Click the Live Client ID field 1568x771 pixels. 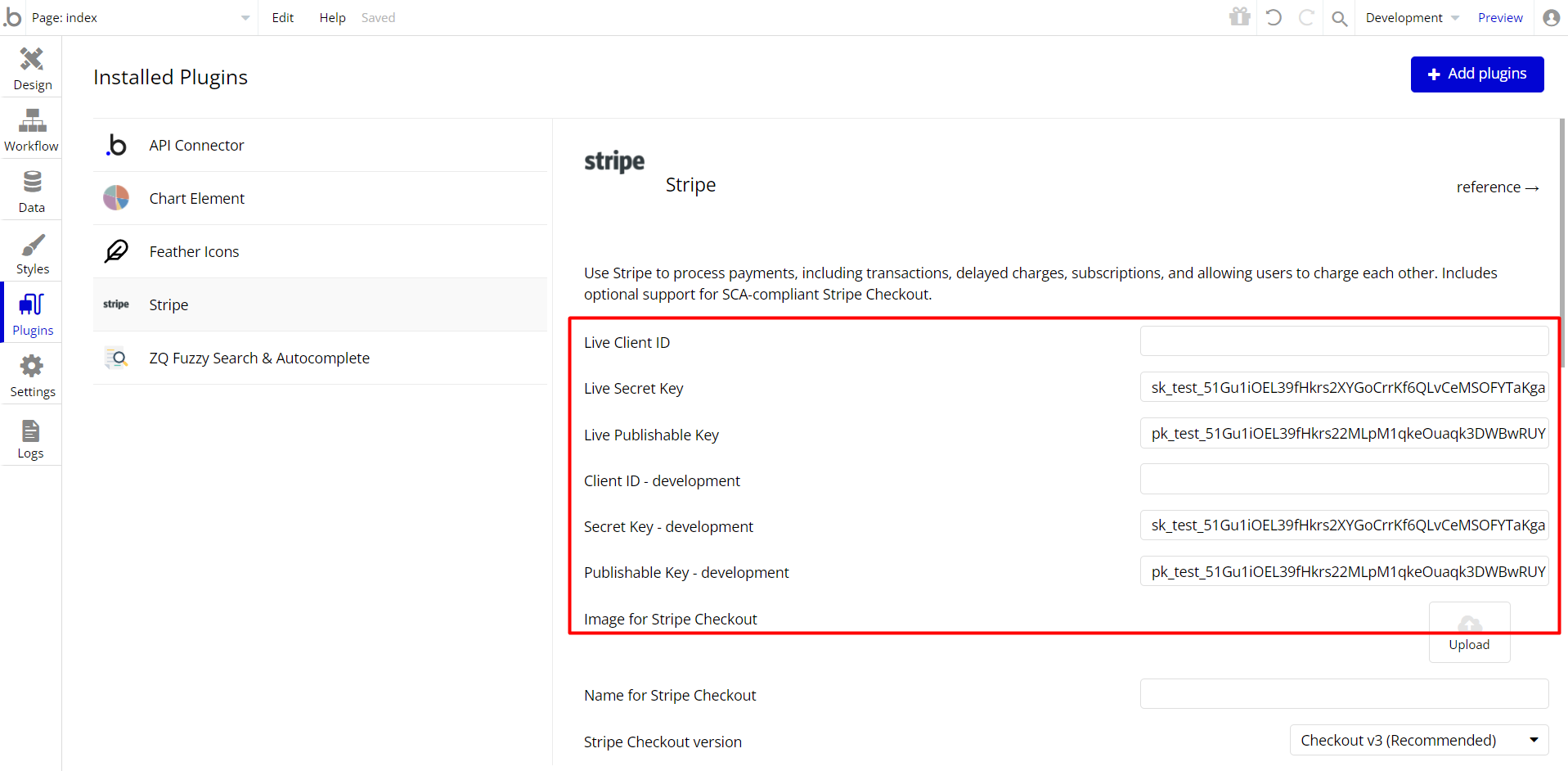1344,341
